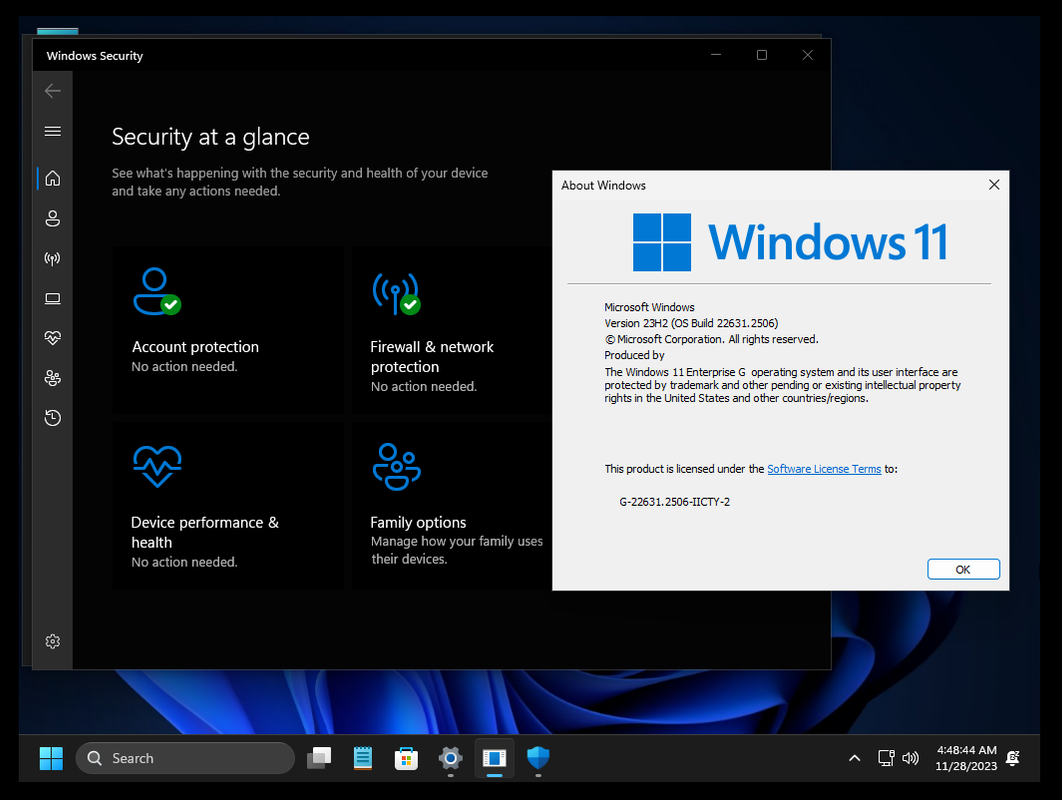
Task: Click the Windows 11 logo in About dialog
Action: pos(790,243)
